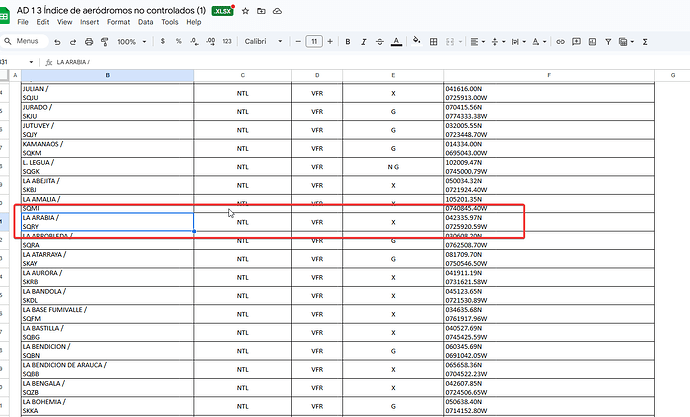690x417 pixels.
Task: Decrease decimal places
Action: [x=194, y=41]
